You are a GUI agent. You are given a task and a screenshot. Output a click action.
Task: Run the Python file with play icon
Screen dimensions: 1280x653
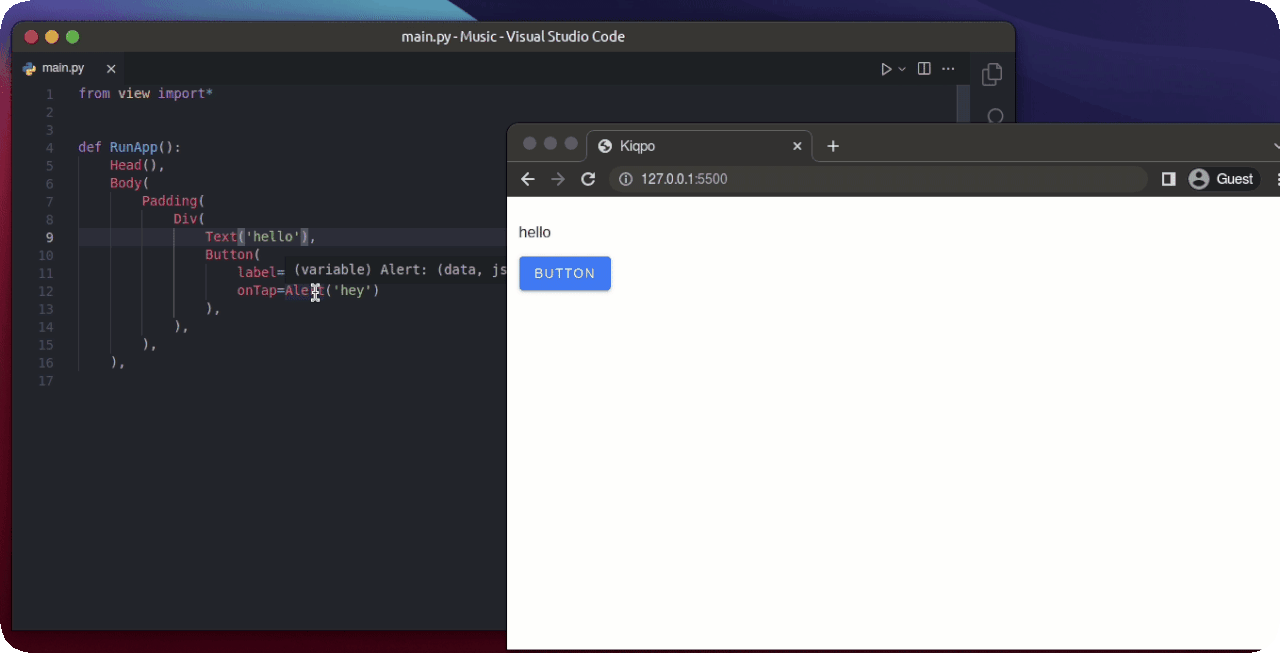pyautogui.click(x=885, y=69)
